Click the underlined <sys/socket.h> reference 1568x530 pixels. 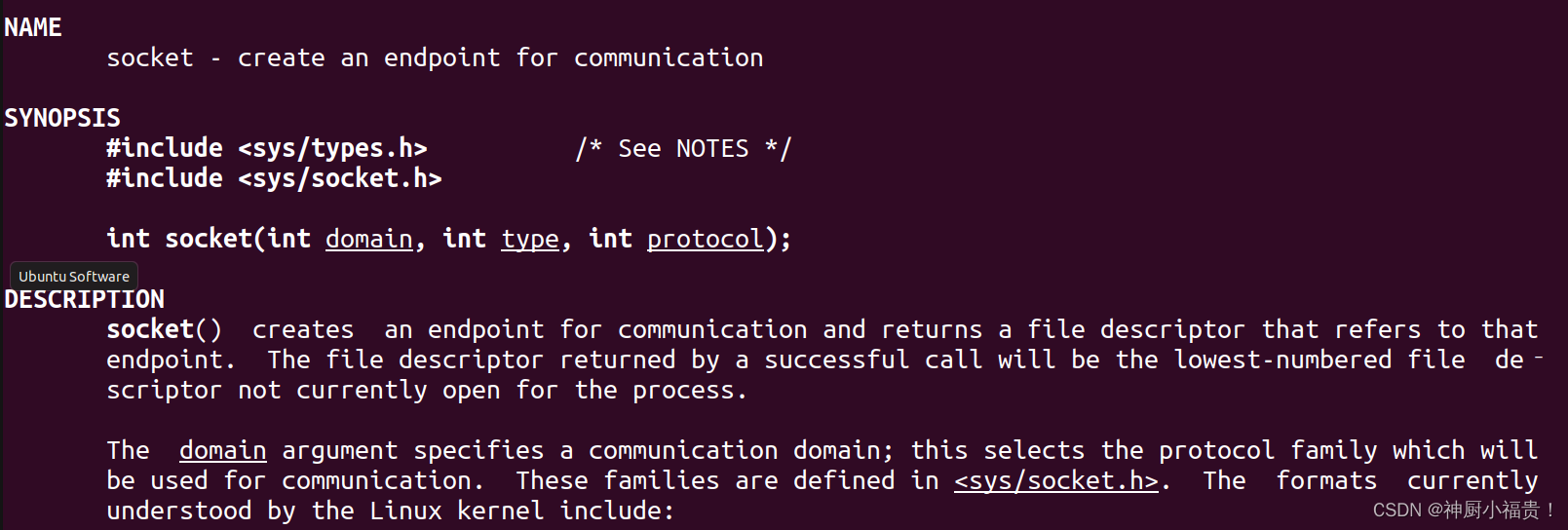coord(1056,480)
